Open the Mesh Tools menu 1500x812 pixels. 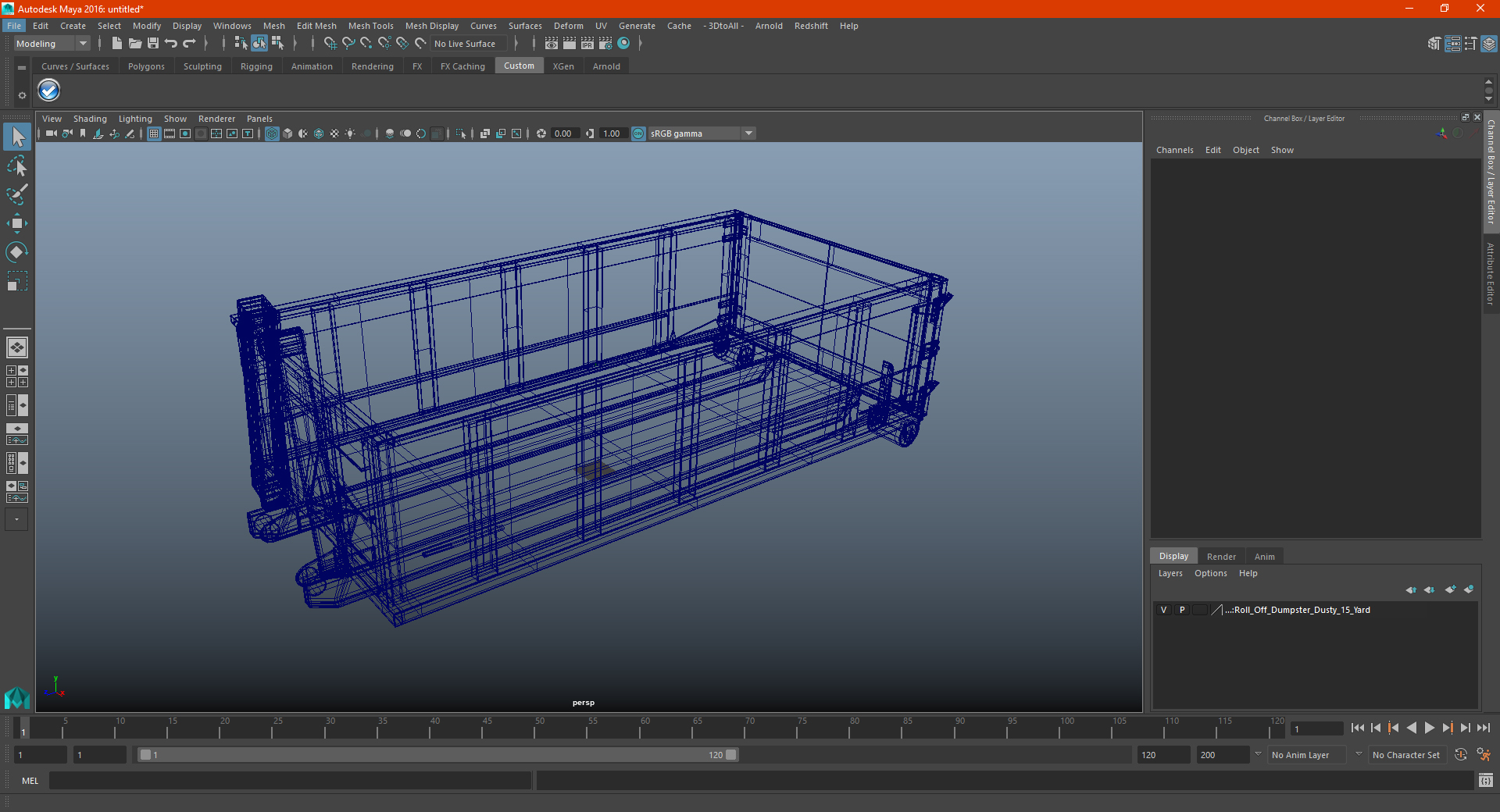(x=370, y=26)
